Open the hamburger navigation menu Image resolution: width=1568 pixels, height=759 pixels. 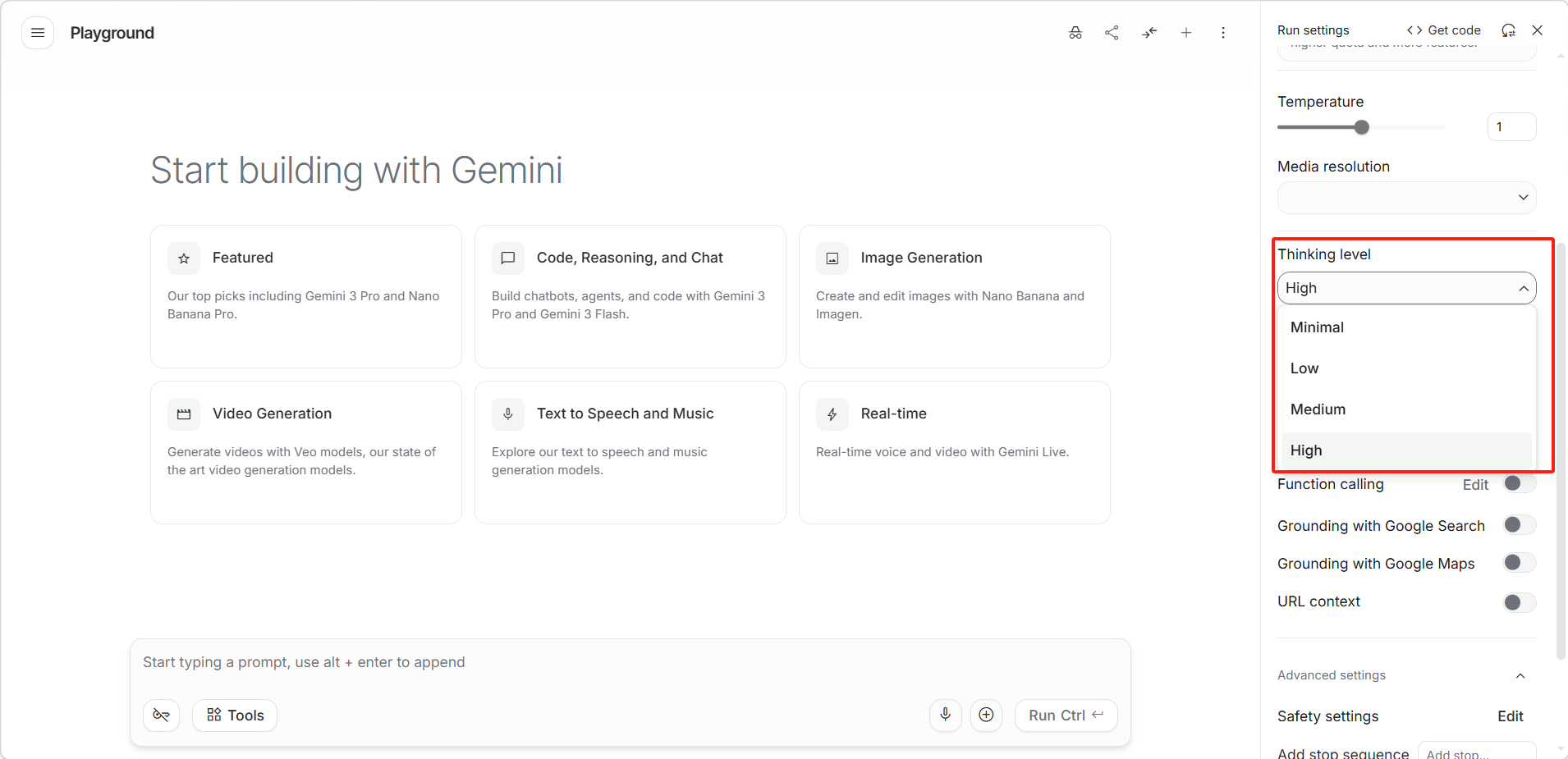[x=38, y=33]
